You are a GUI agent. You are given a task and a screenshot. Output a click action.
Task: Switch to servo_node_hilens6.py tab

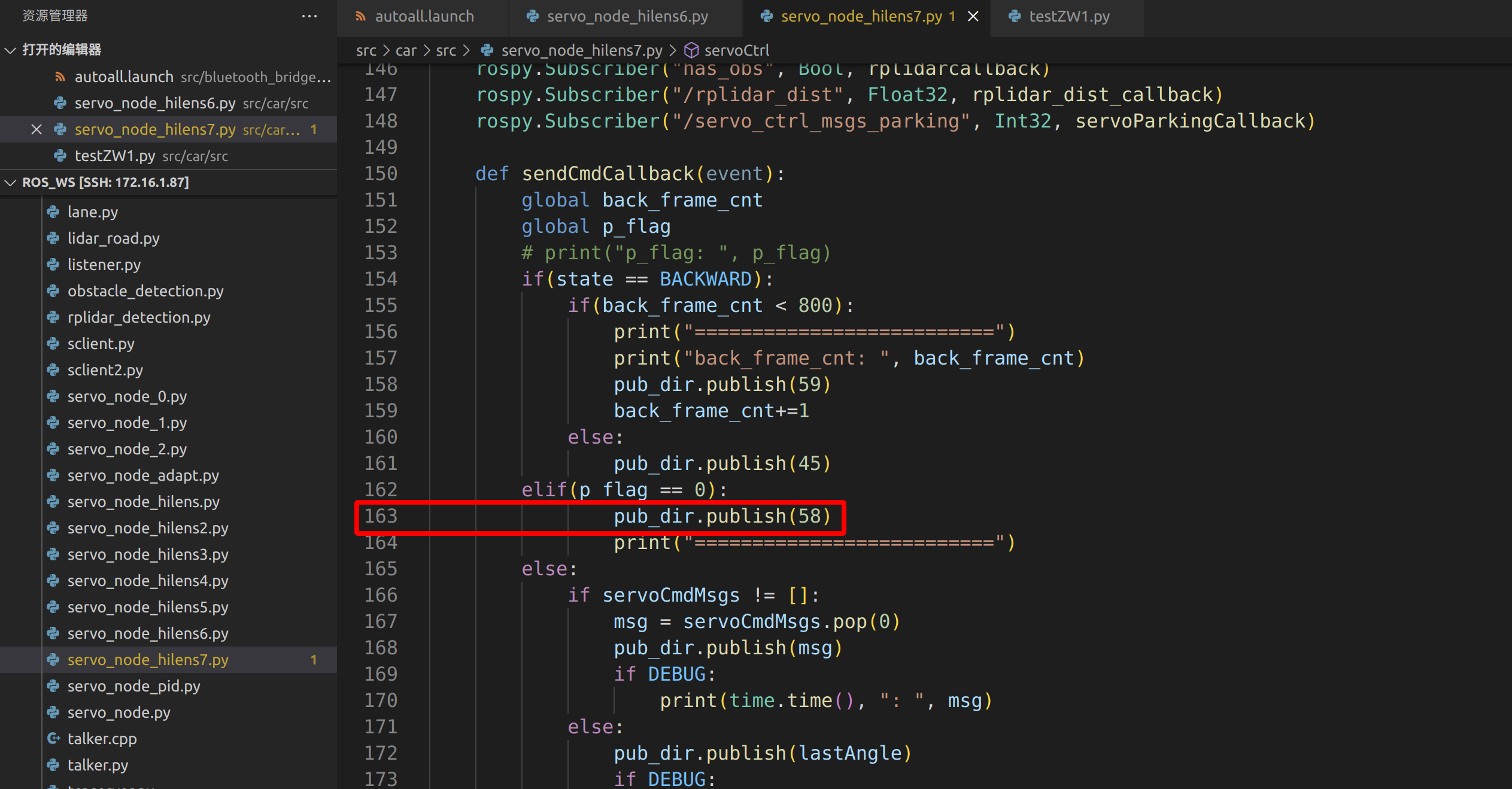point(627,16)
